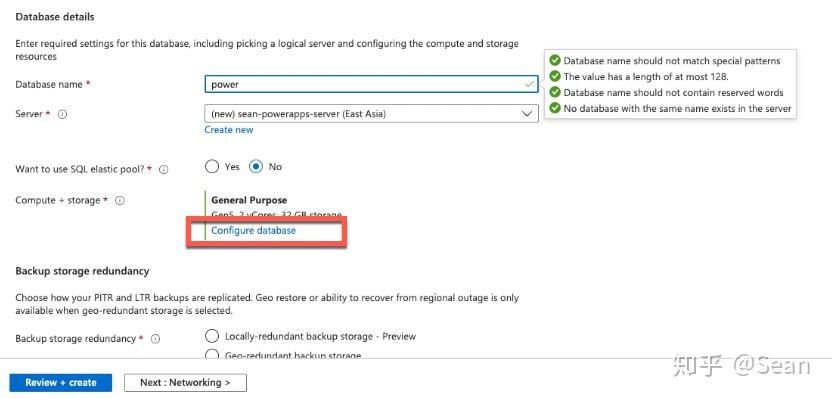Screen dimensions: 832x398
Task: Choose Locally-redundant backup storage option
Action: 212,336
